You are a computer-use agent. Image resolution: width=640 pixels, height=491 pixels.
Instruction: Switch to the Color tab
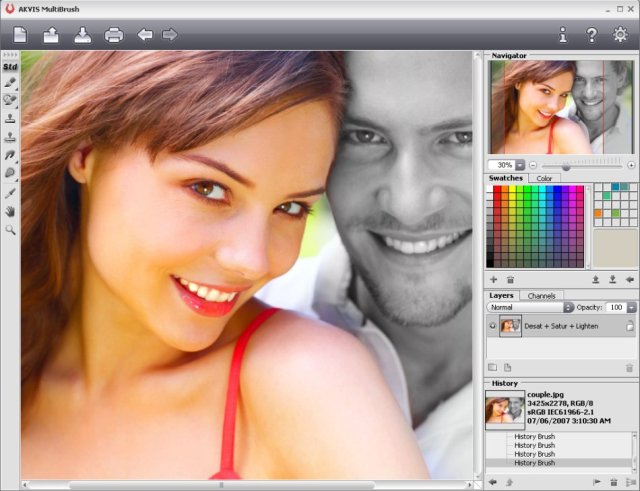click(x=544, y=178)
